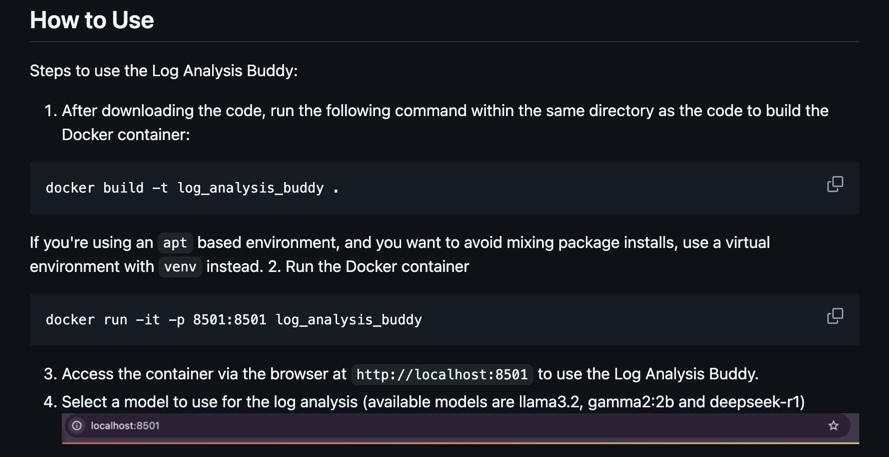Select the venv inline code label
This screenshot has width=889, height=457.
pyautogui.click(x=180, y=266)
